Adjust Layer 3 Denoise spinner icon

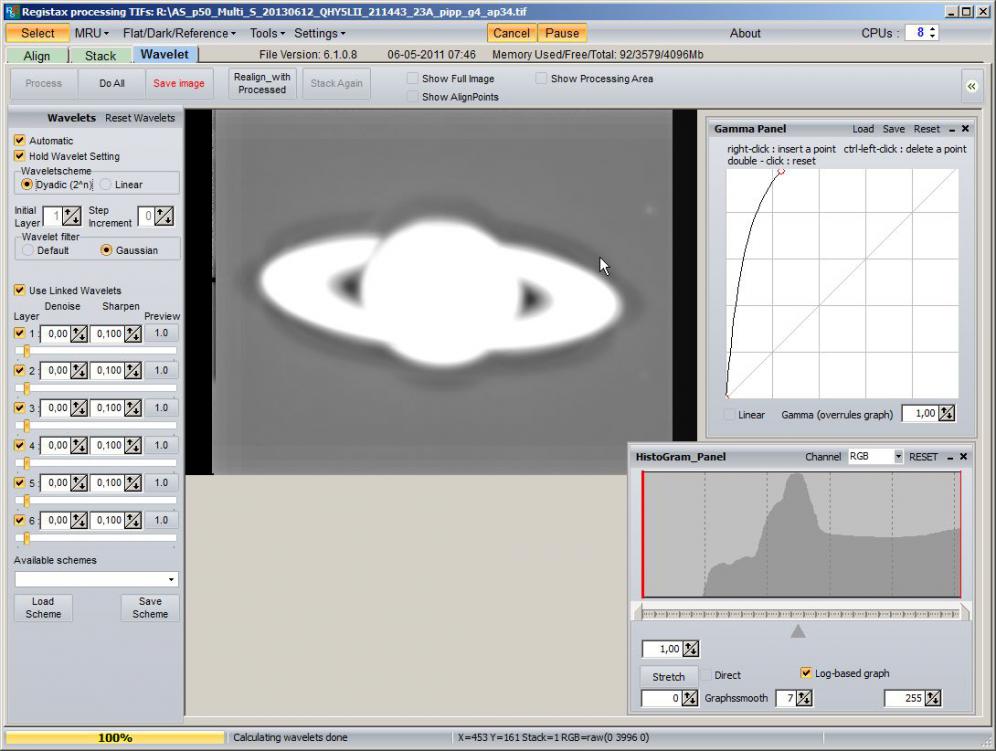[79, 408]
